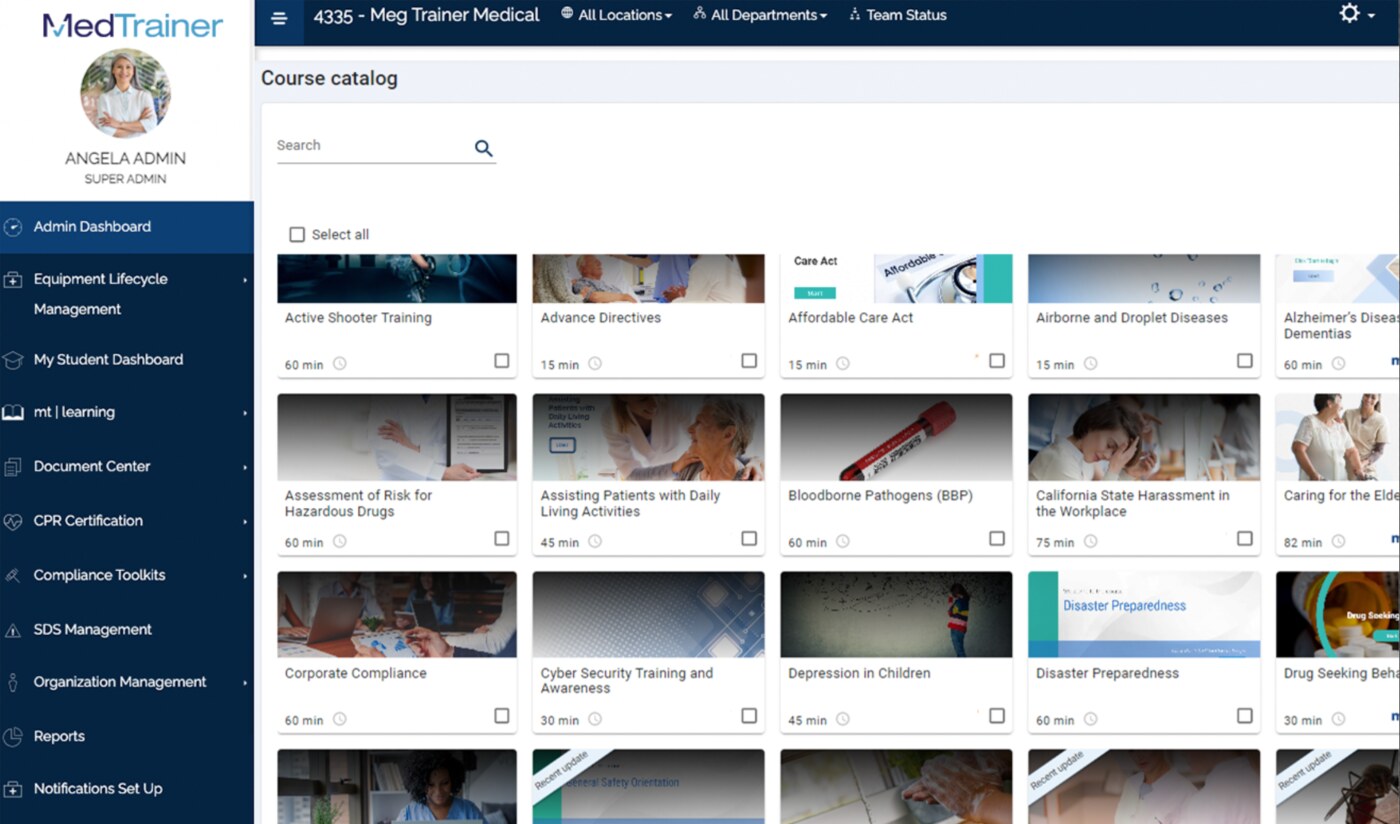Click the MedTrainer logo

coord(132,25)
